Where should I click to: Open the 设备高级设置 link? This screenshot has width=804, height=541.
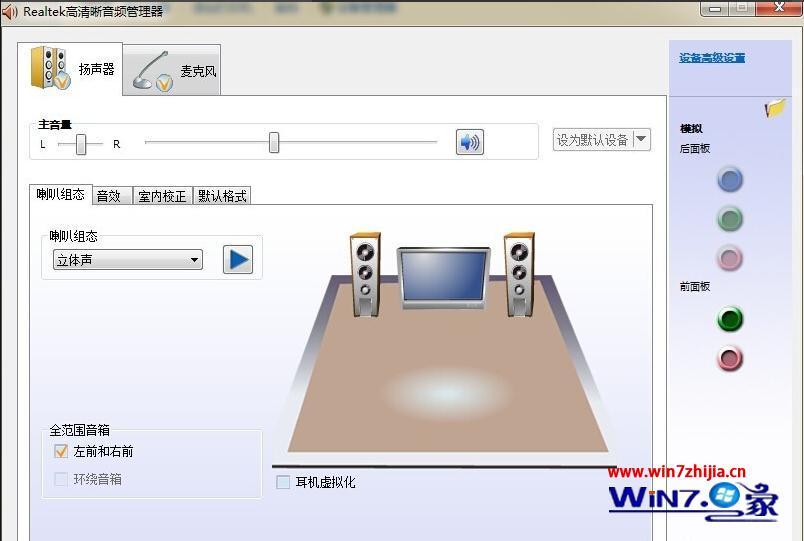click(x=712, y=58)
